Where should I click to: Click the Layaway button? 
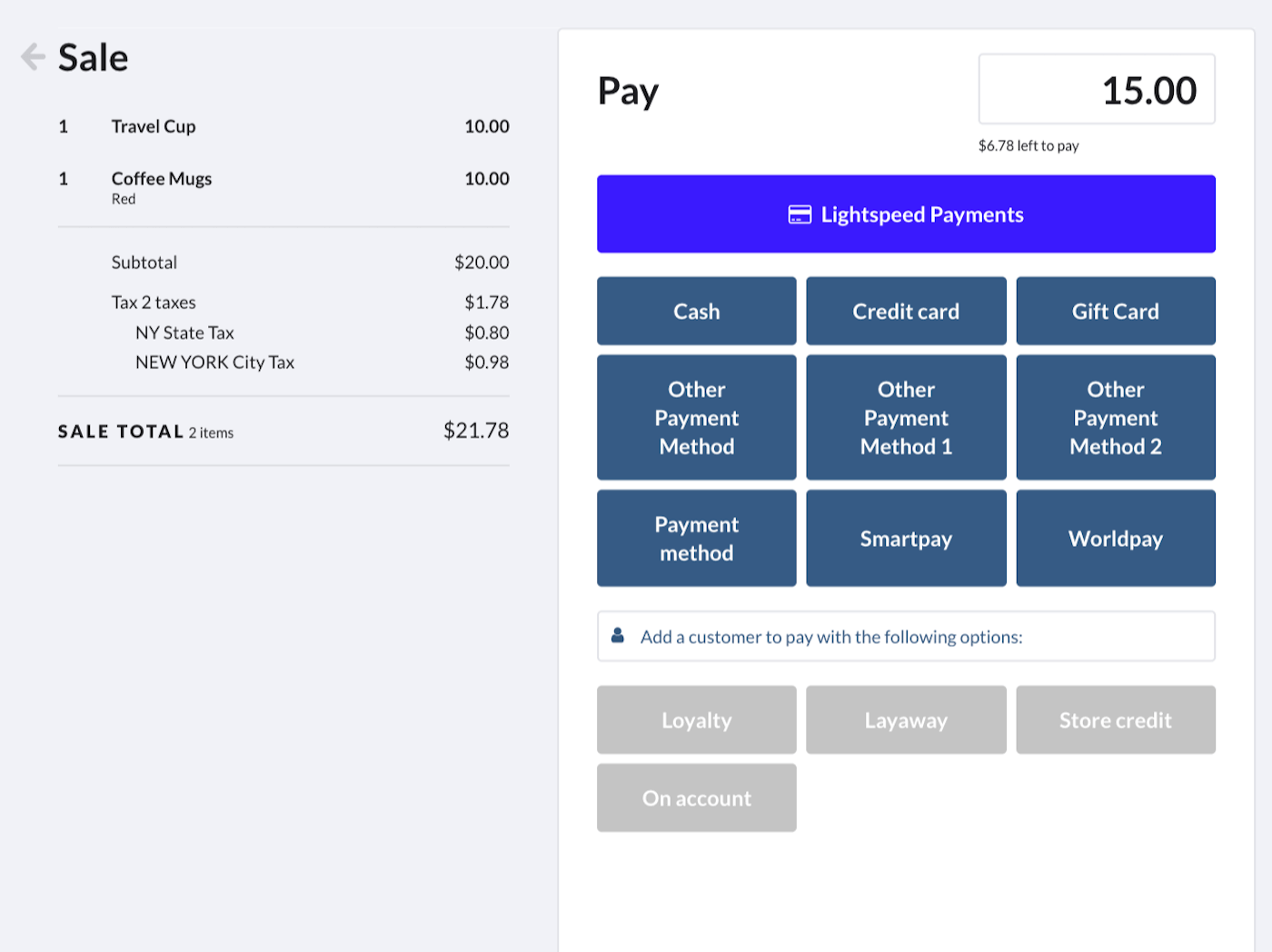click(905, 719)
